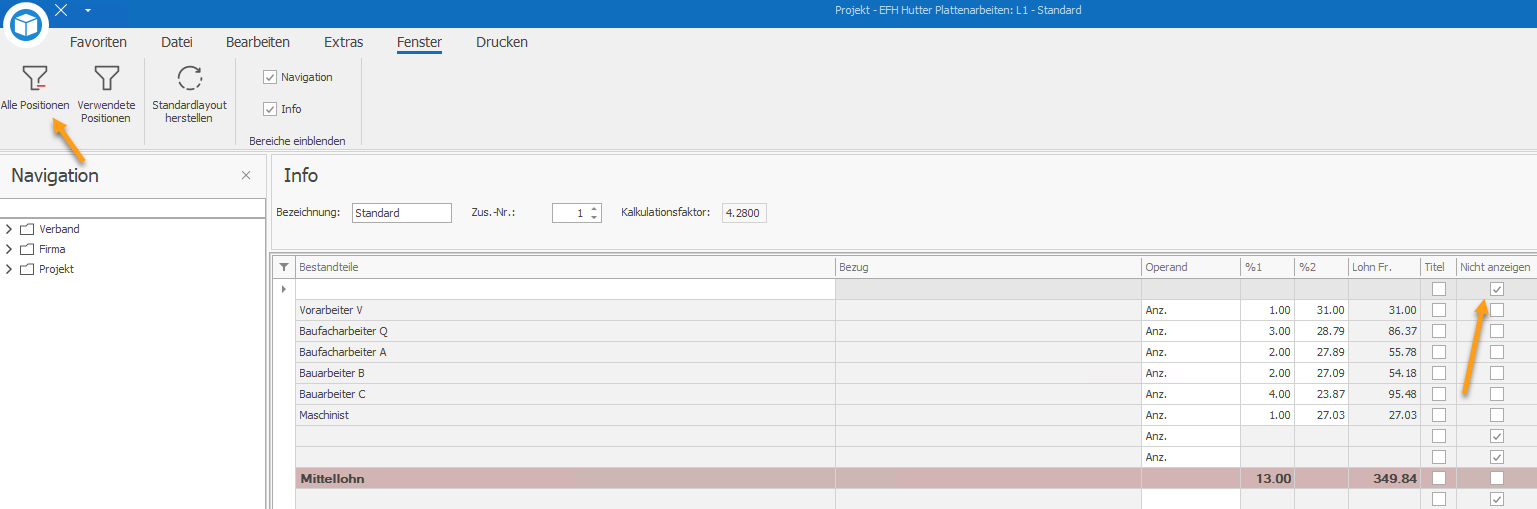This screenshot has height=509, width=1537.
Task: Click the Navigation search field
Action: click(x=132, y=208)
